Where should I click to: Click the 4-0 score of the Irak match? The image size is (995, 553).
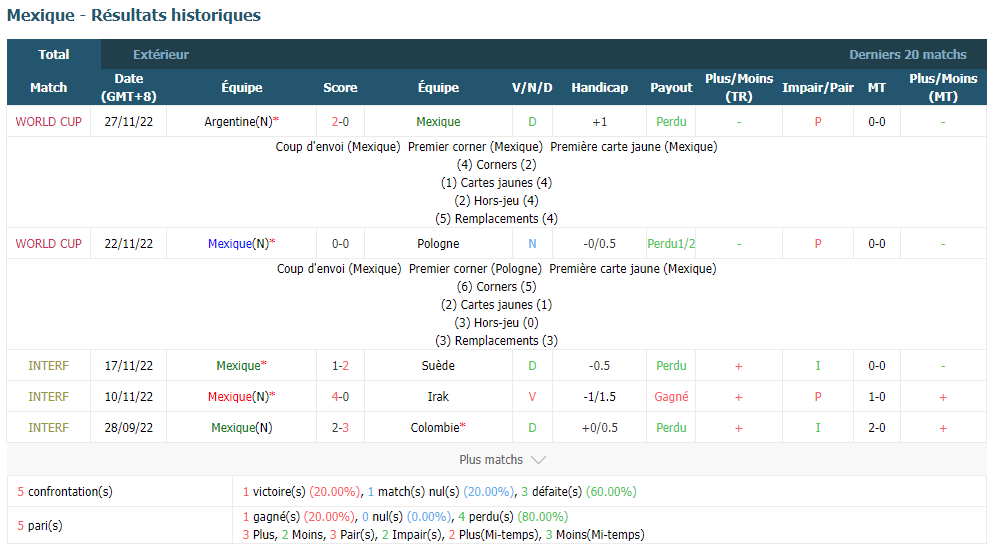point(340,397)
